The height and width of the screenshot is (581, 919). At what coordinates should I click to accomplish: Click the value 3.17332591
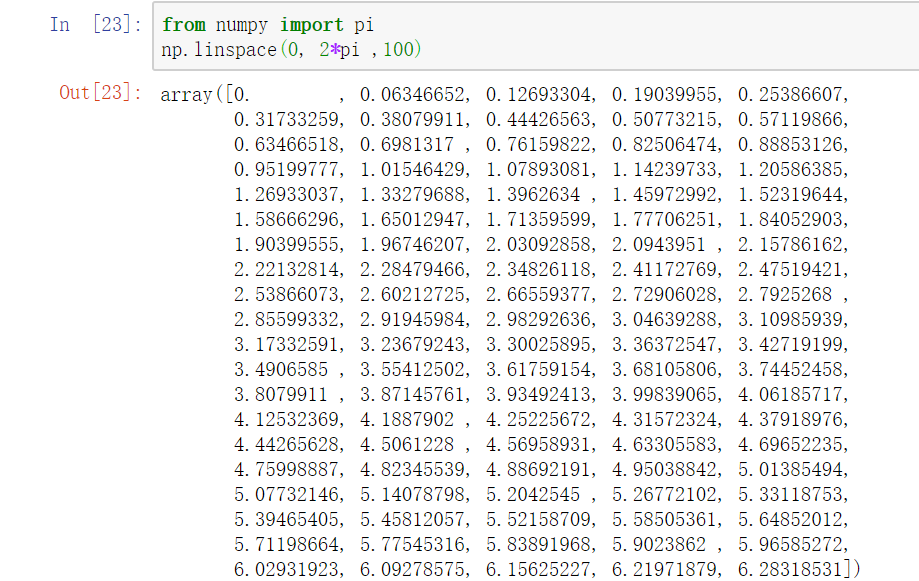tap(285, 345)
